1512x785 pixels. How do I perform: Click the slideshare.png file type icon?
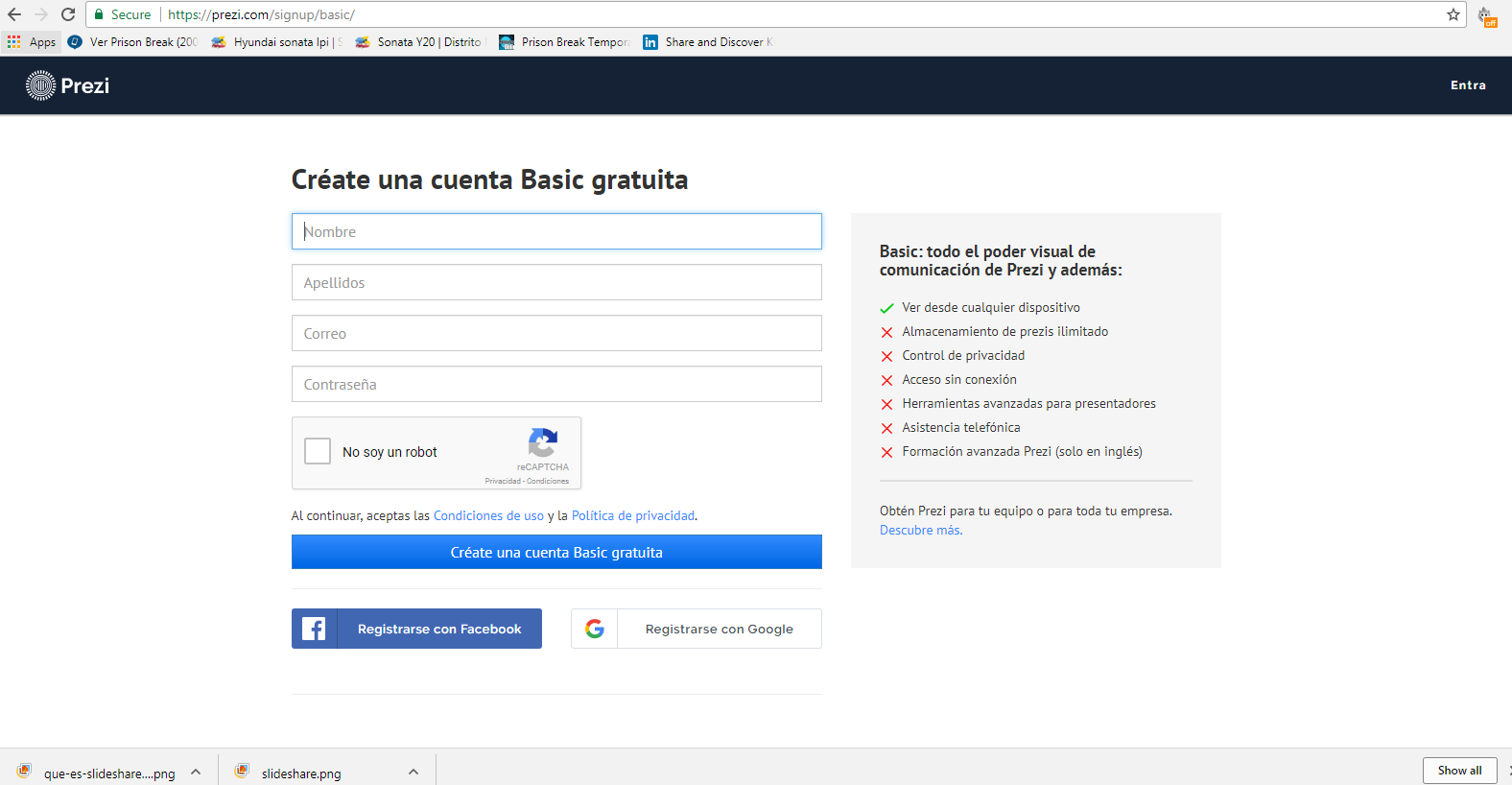click(242, 771)
